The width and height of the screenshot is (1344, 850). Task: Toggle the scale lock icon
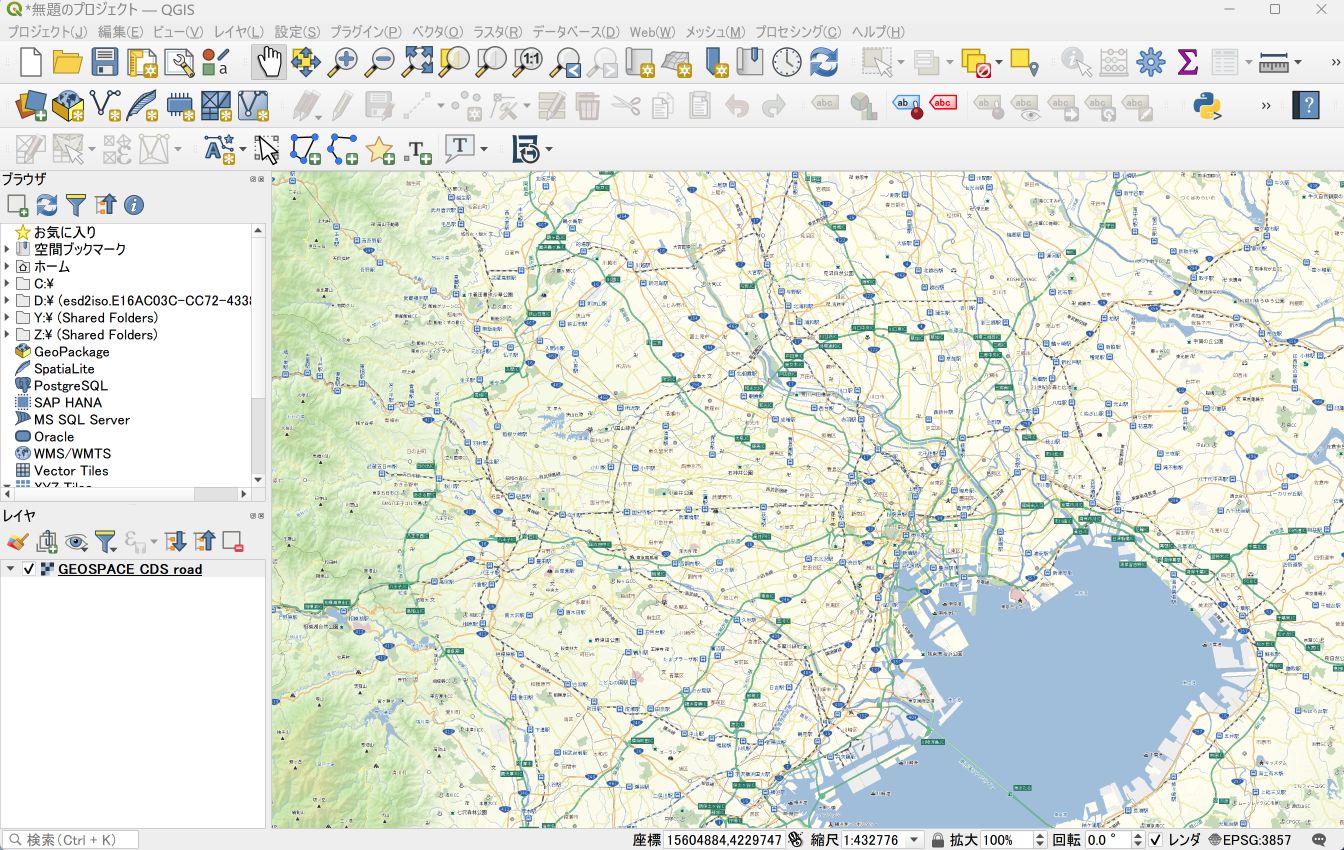tap(938, 840)
